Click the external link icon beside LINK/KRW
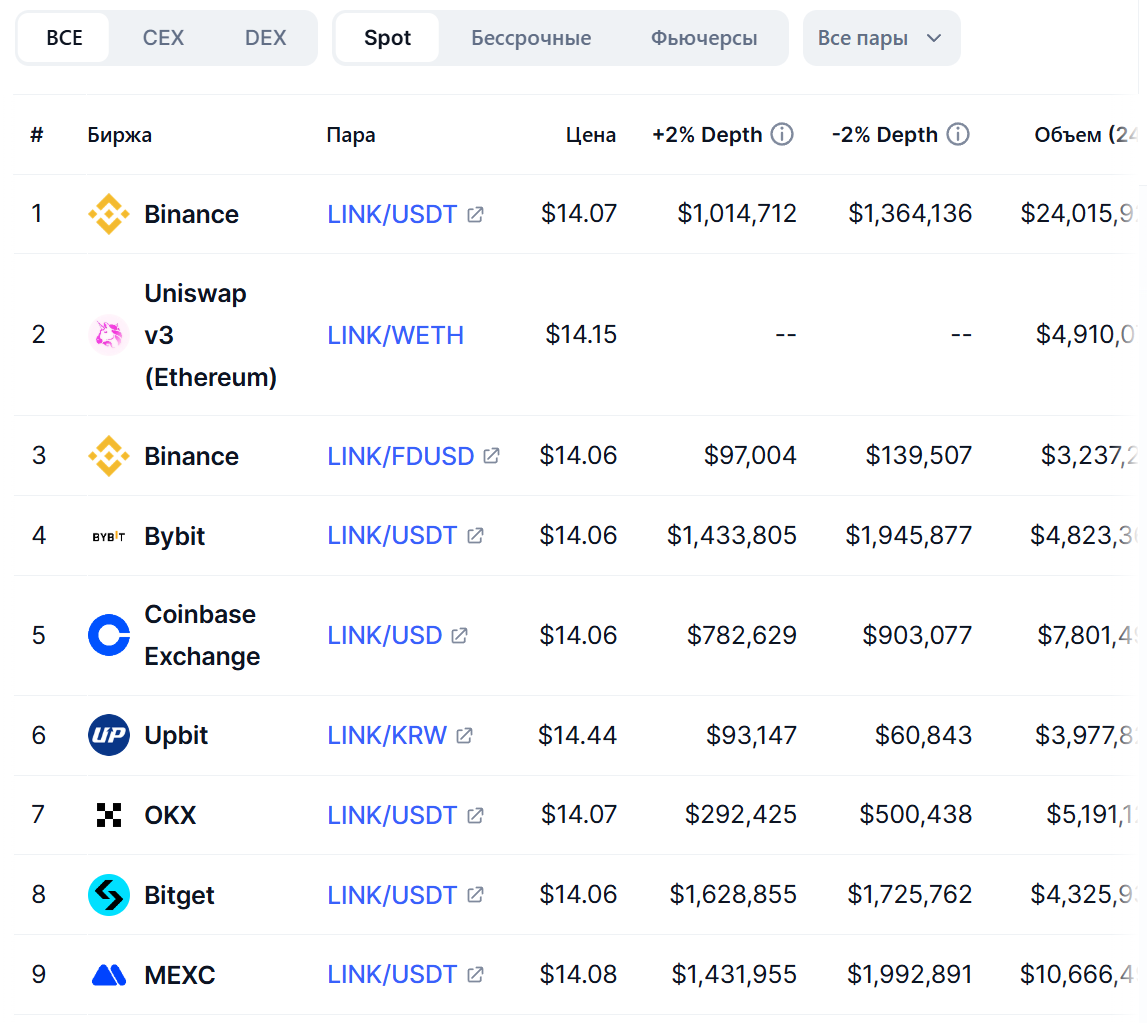This screenshot has height=1023, width=1147. pos(465,735)
